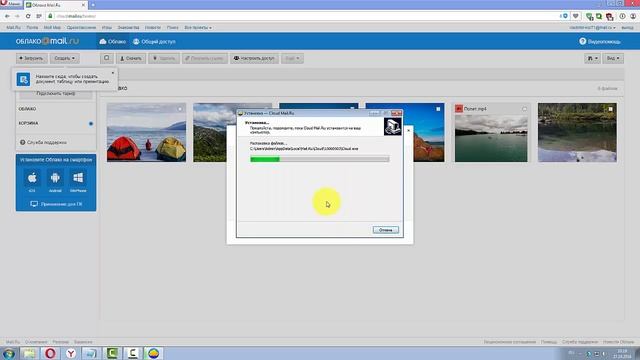
Task: Click the Удалить delete button
Action: coord(164,58)
